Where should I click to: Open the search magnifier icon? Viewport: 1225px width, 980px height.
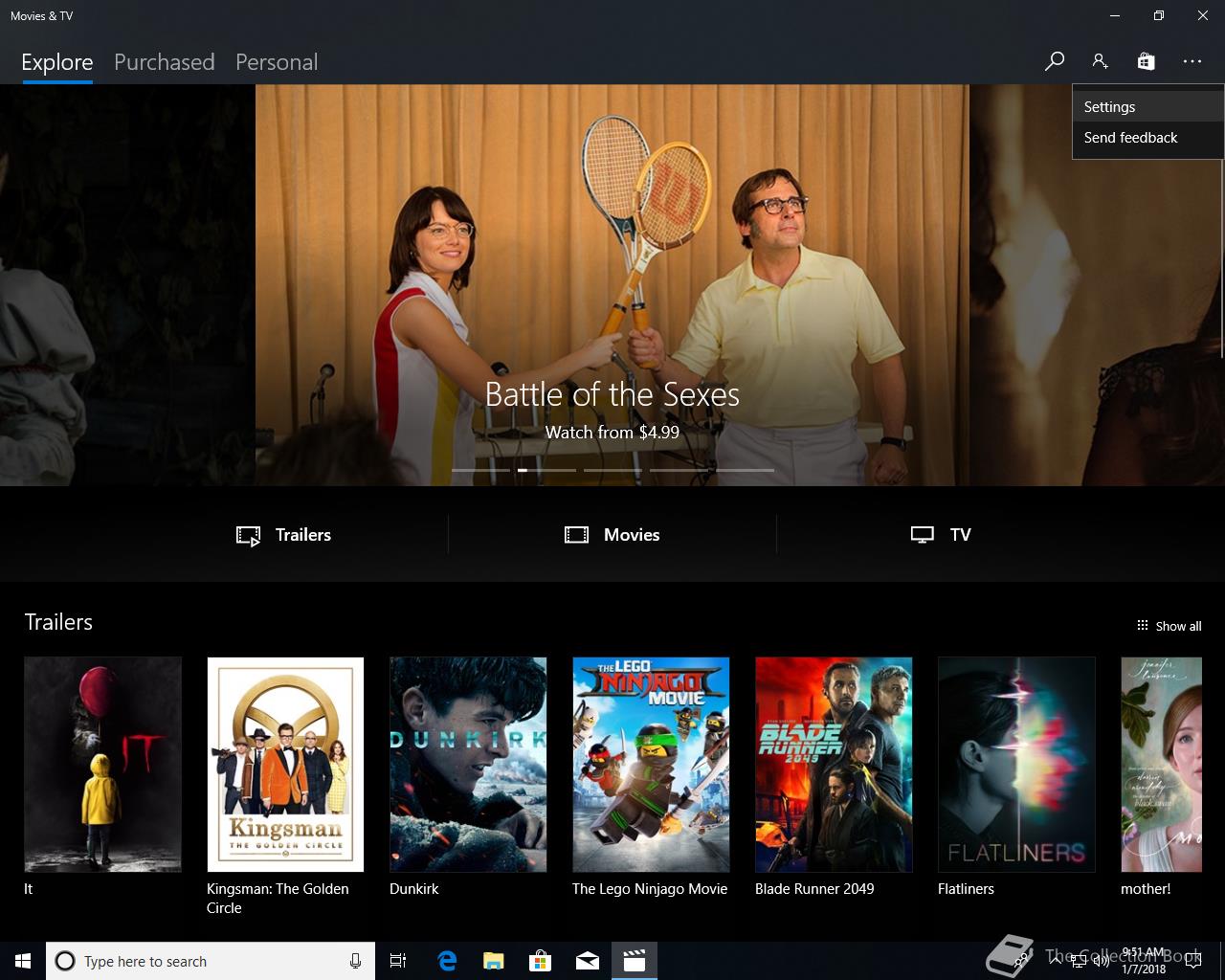coord(1054,61)
